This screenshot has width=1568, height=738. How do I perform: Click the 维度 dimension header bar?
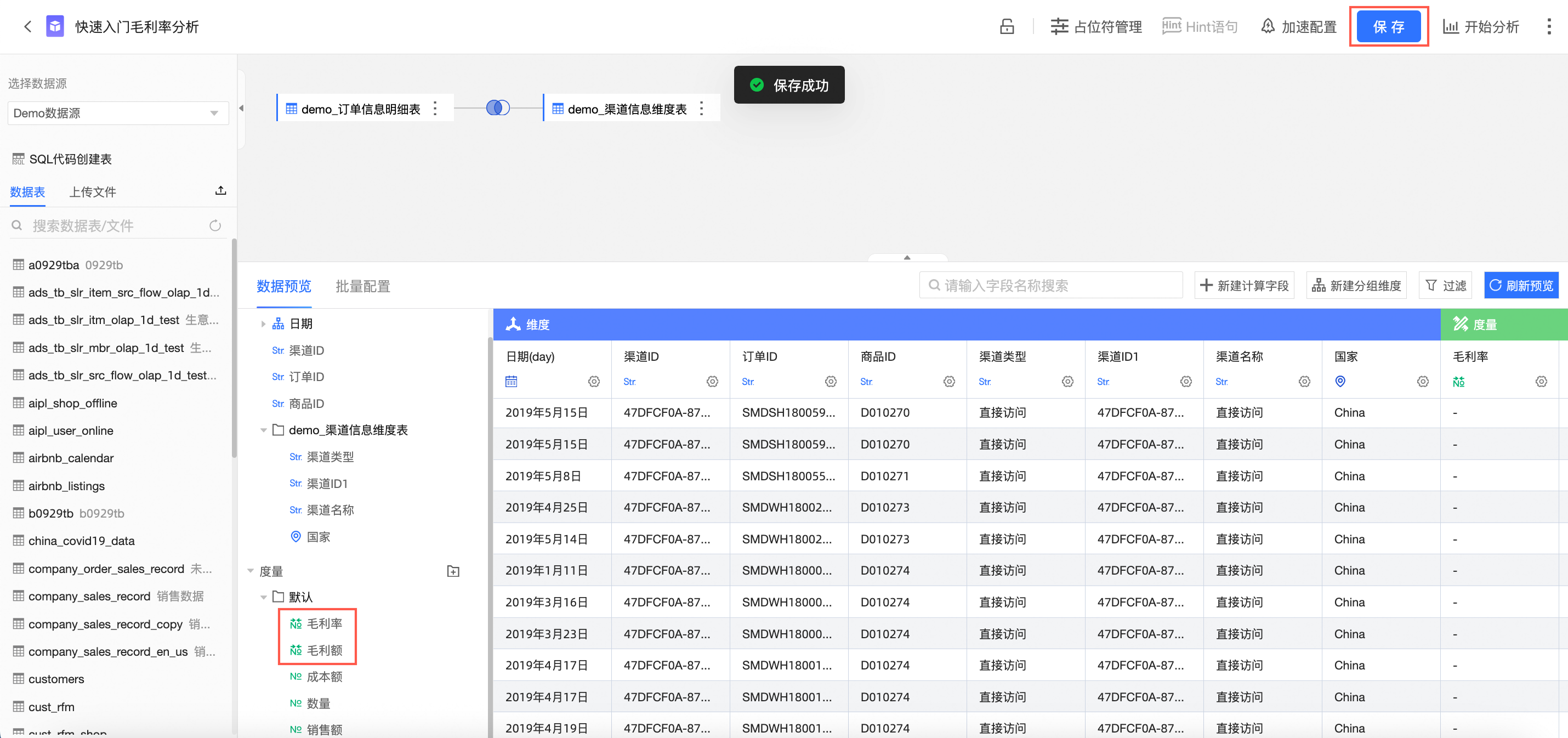click(967, 324)
